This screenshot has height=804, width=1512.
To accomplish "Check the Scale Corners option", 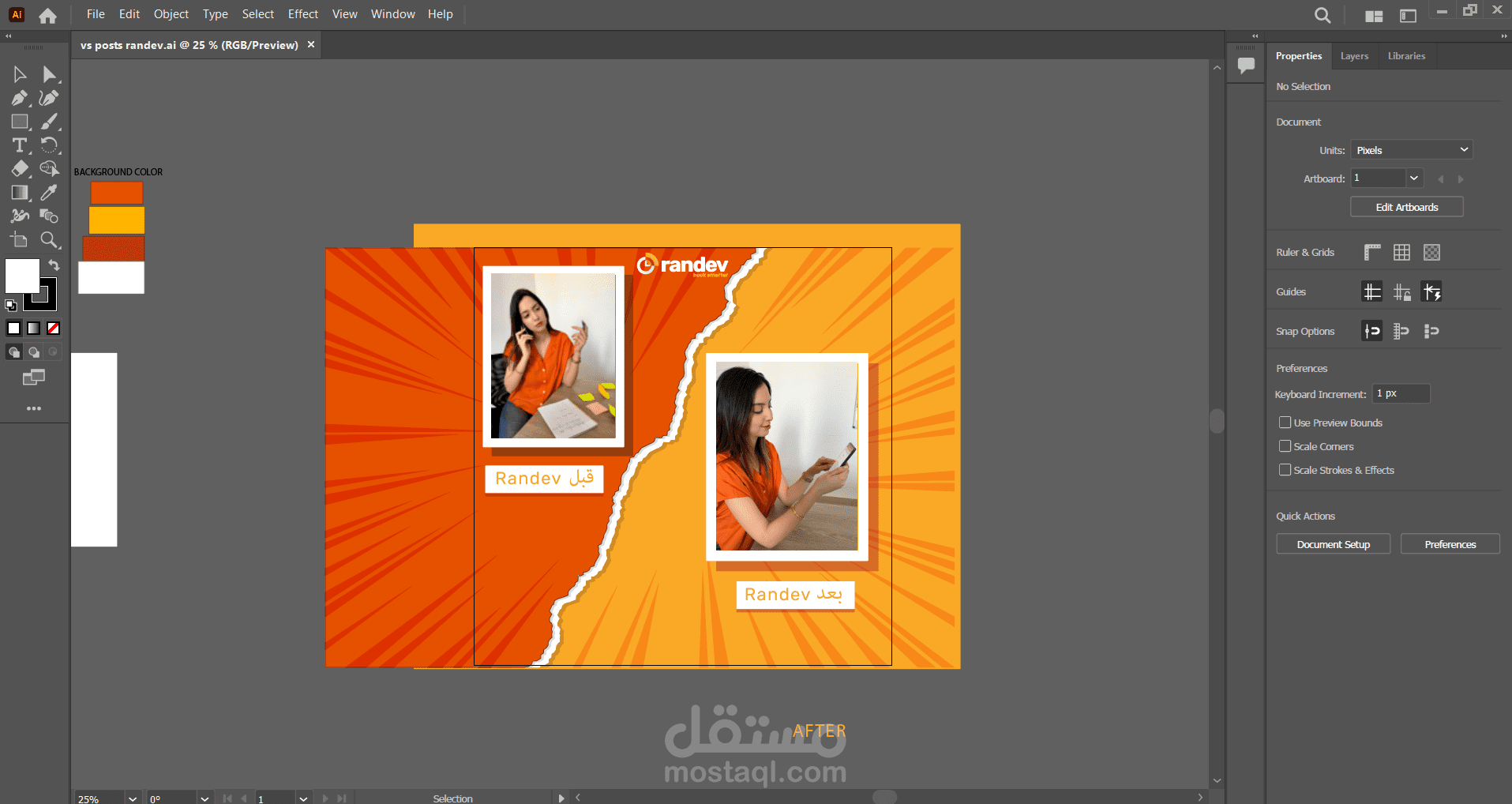I will (x=1285, y=446).
